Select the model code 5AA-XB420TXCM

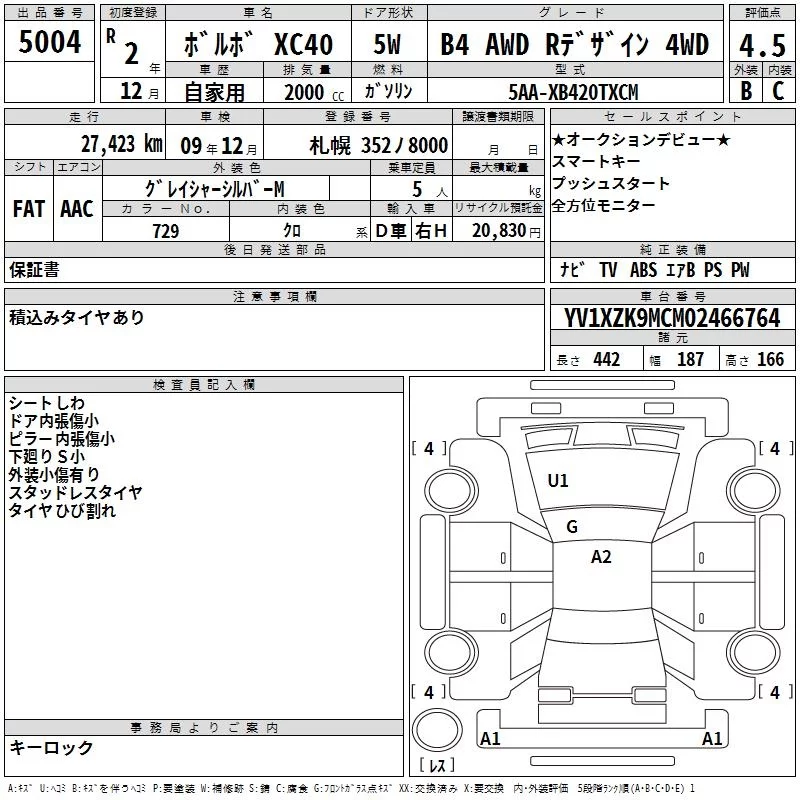(573, 92)
